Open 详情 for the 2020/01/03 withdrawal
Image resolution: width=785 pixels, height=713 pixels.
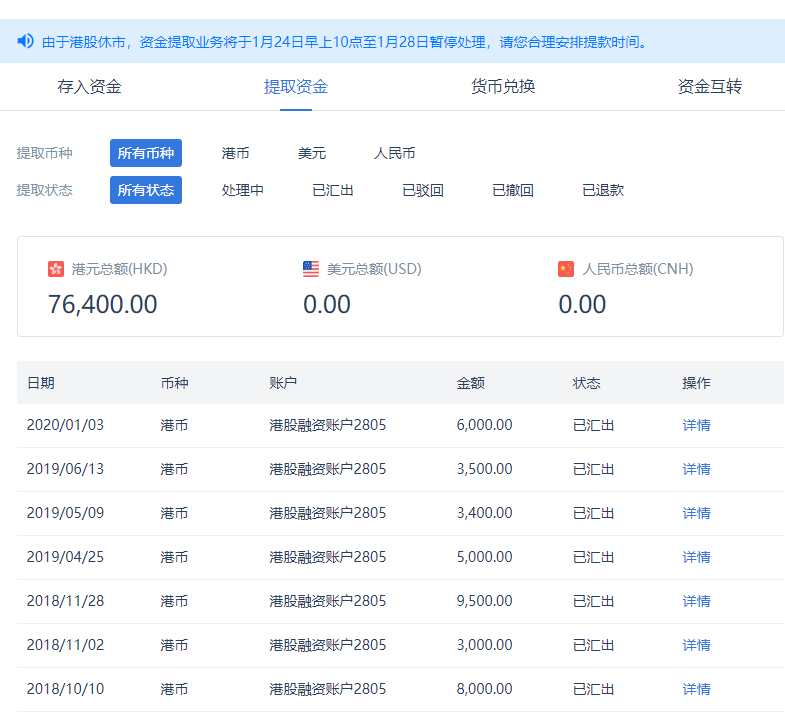tap(696, 425)
